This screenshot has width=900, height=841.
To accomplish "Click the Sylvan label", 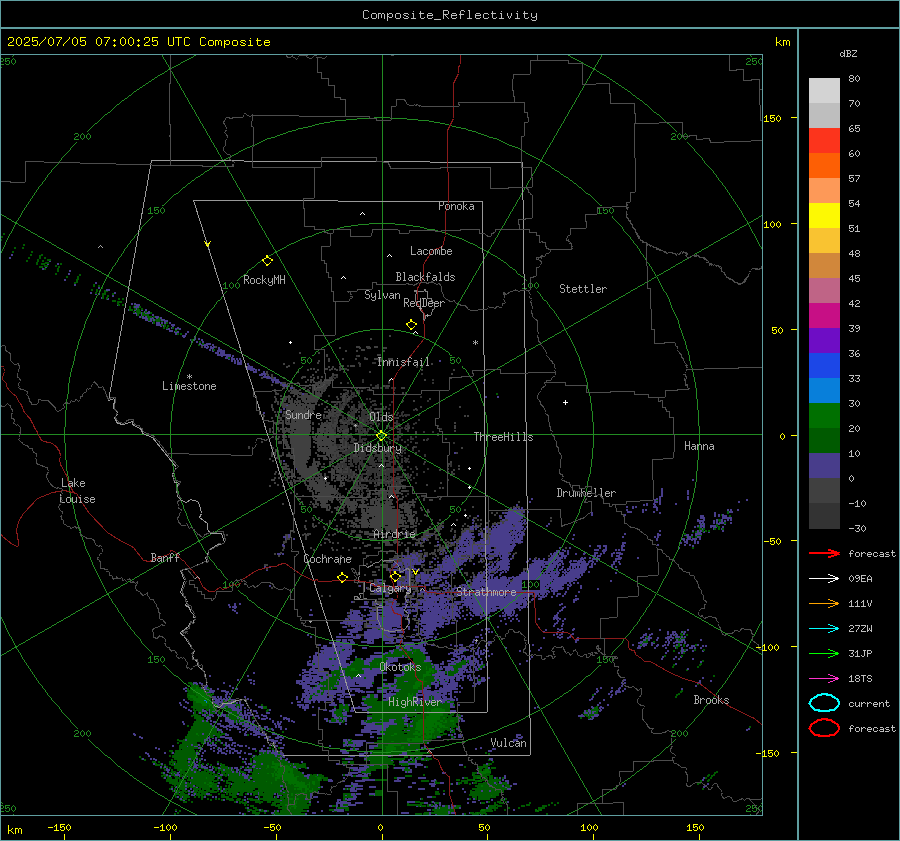I will (382, 295).
